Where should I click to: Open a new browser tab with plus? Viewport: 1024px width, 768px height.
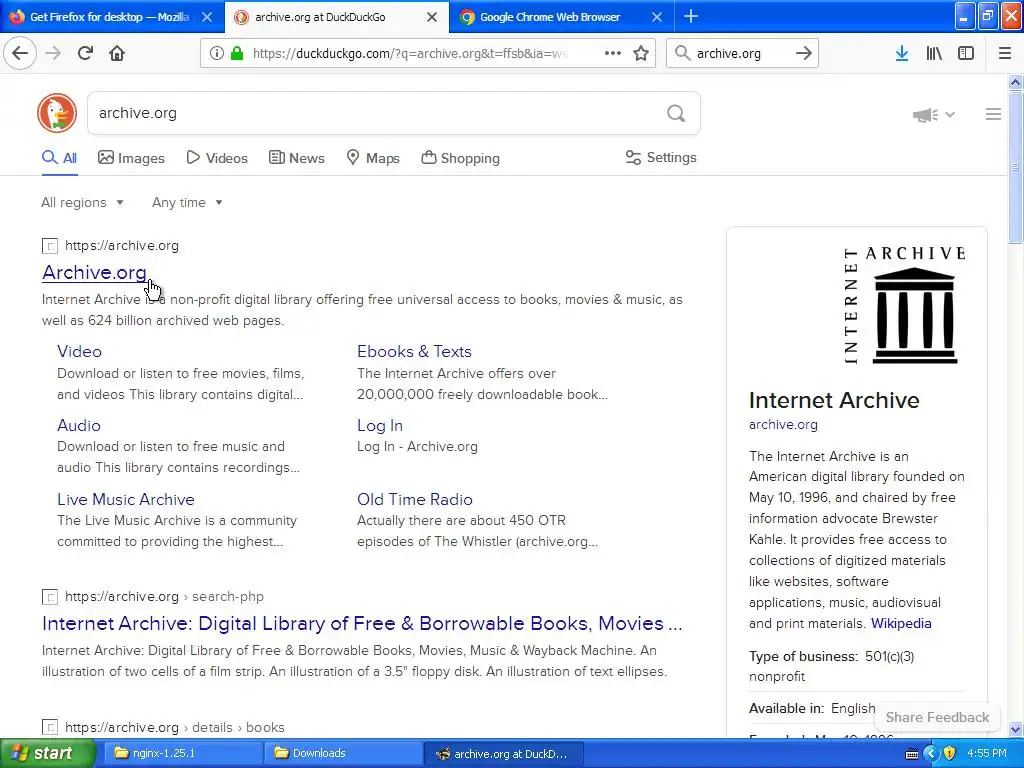(691, 17)
